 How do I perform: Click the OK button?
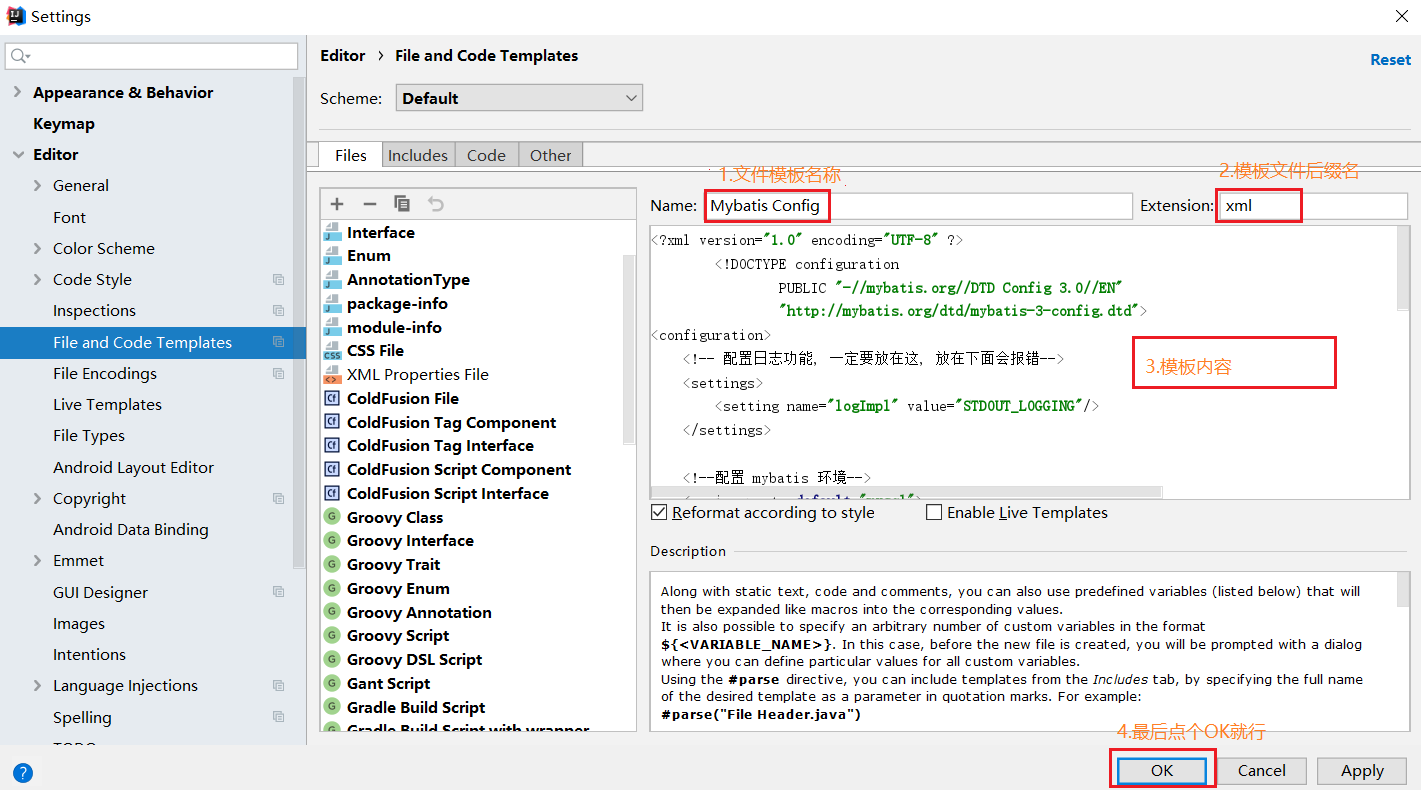1162,771
